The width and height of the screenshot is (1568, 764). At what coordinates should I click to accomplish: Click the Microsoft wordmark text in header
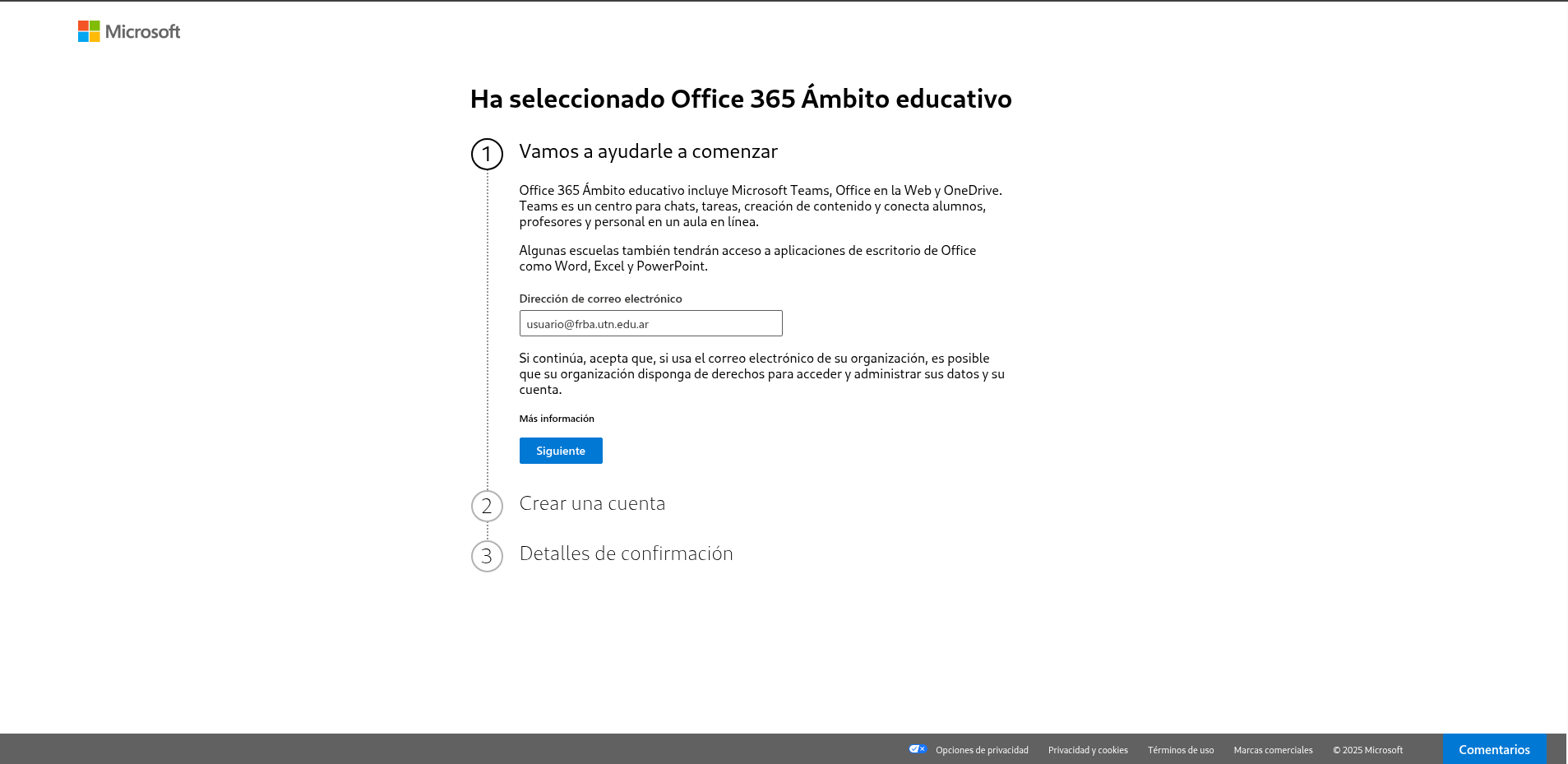142,32
